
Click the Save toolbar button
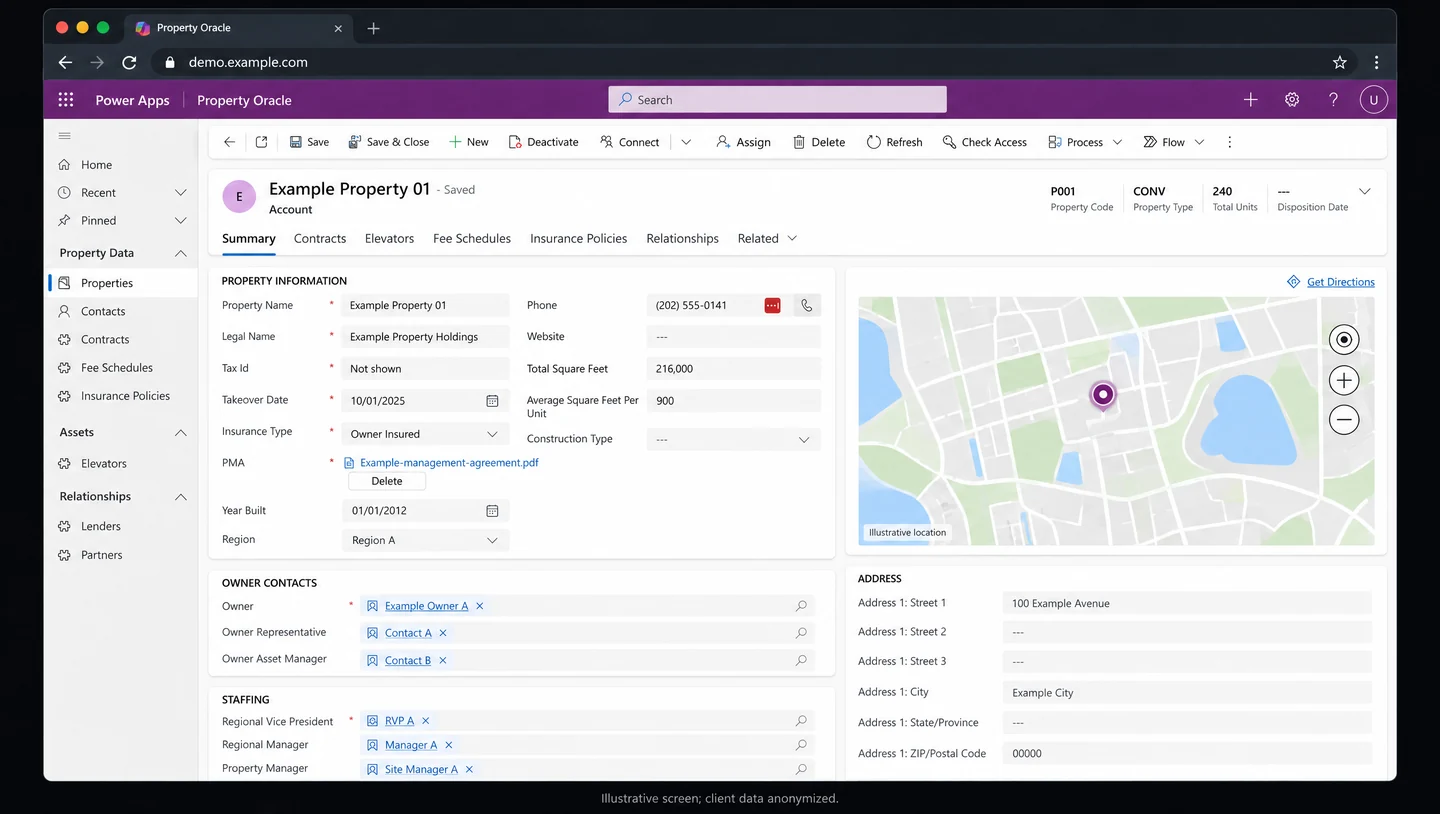coord(309,142)
